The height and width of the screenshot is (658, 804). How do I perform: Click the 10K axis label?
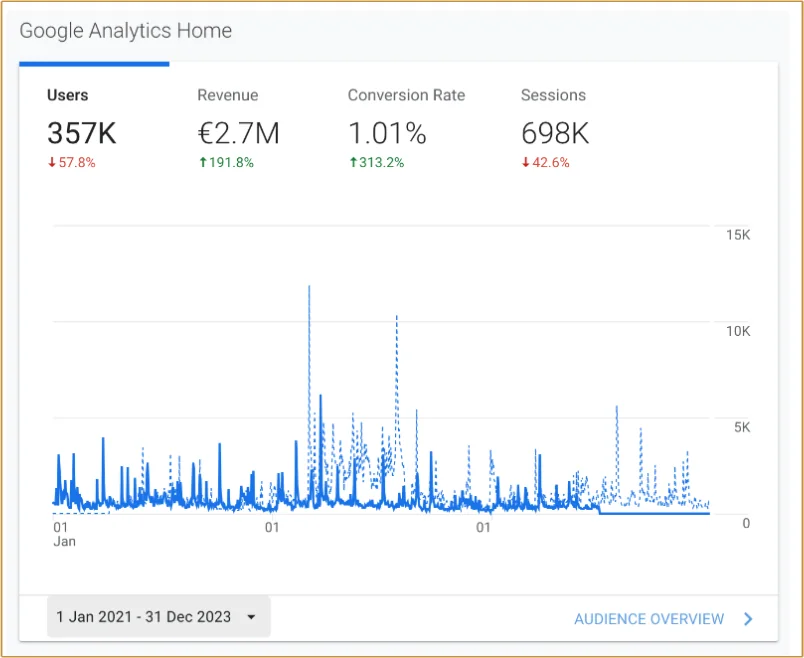[738, 331]
